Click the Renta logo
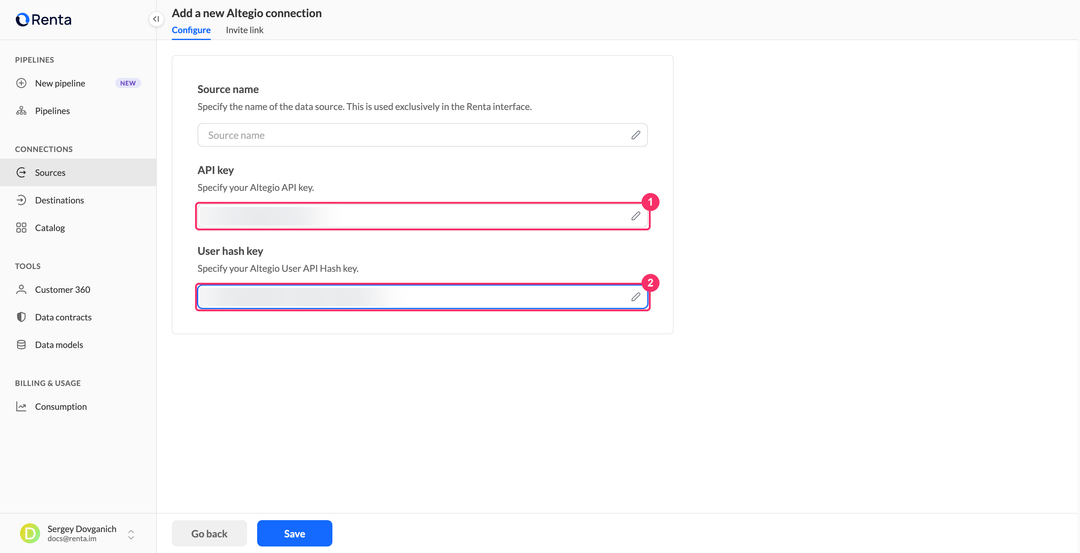The height and width of the screenshot is (553, 1080). click(43, 20)
